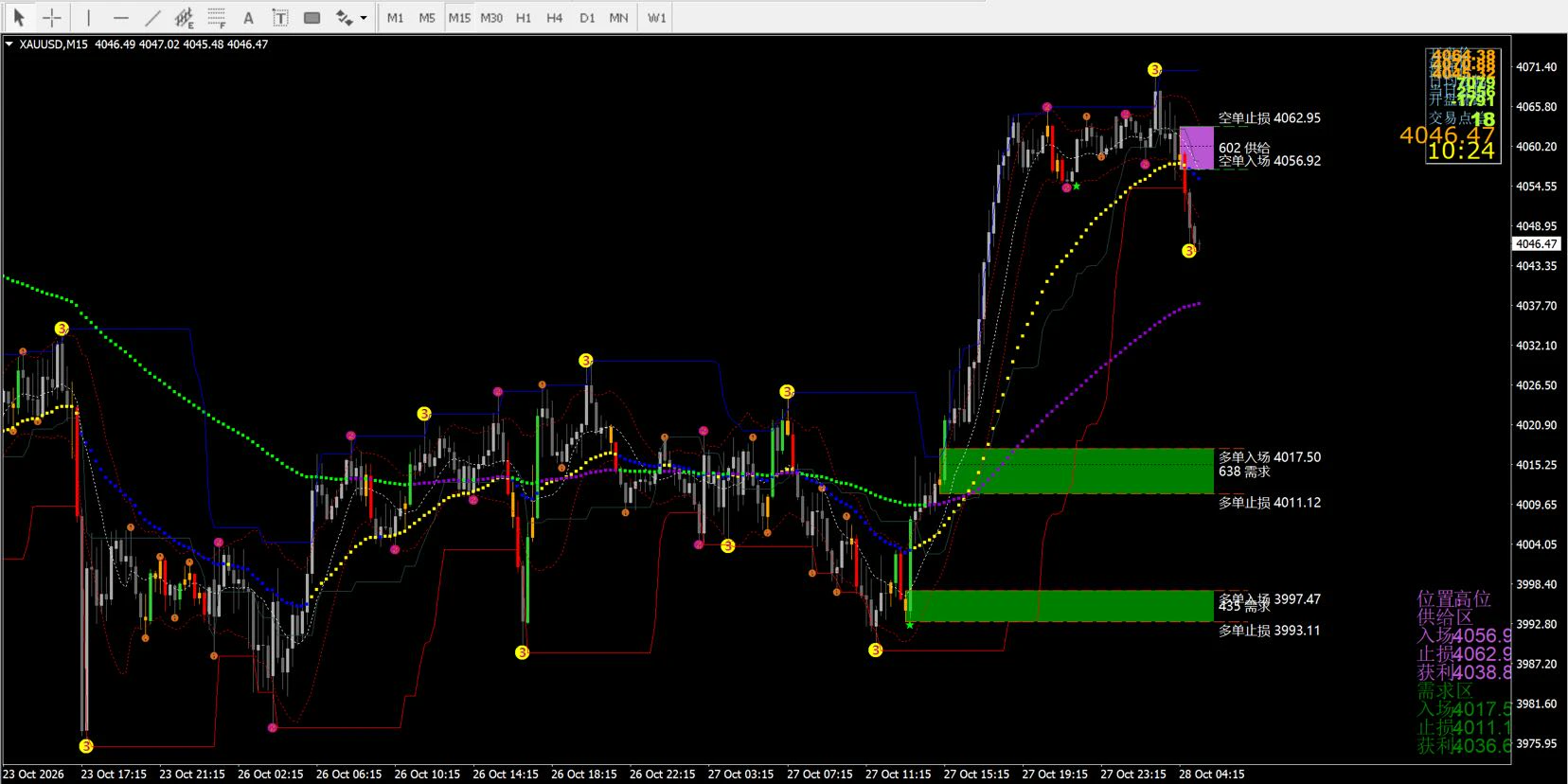Viewport: 1568px width, 784px height.
Task: Select the text 'A' tool
Action: tap(248, 17)
